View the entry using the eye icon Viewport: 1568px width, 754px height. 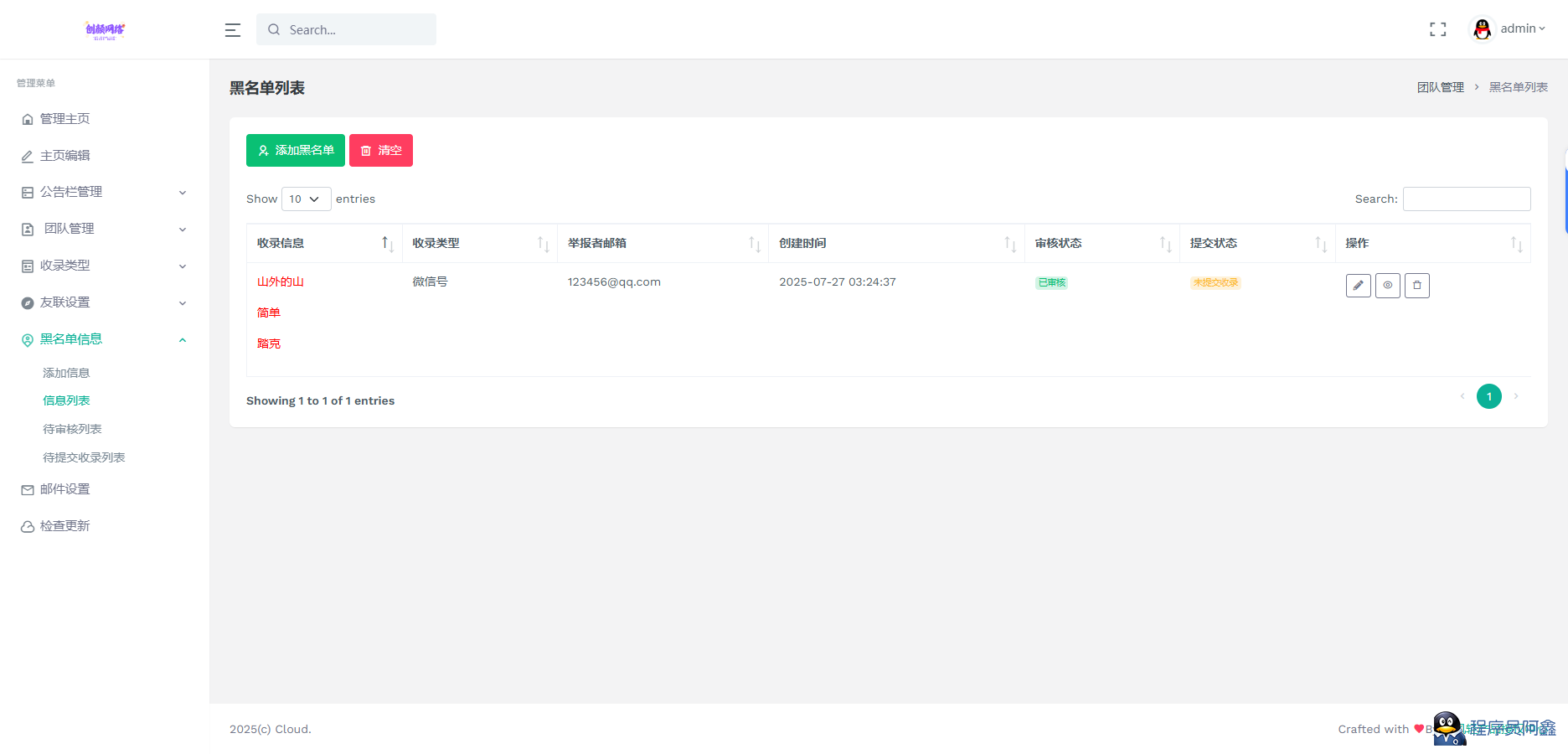(x=1387, y=286)
